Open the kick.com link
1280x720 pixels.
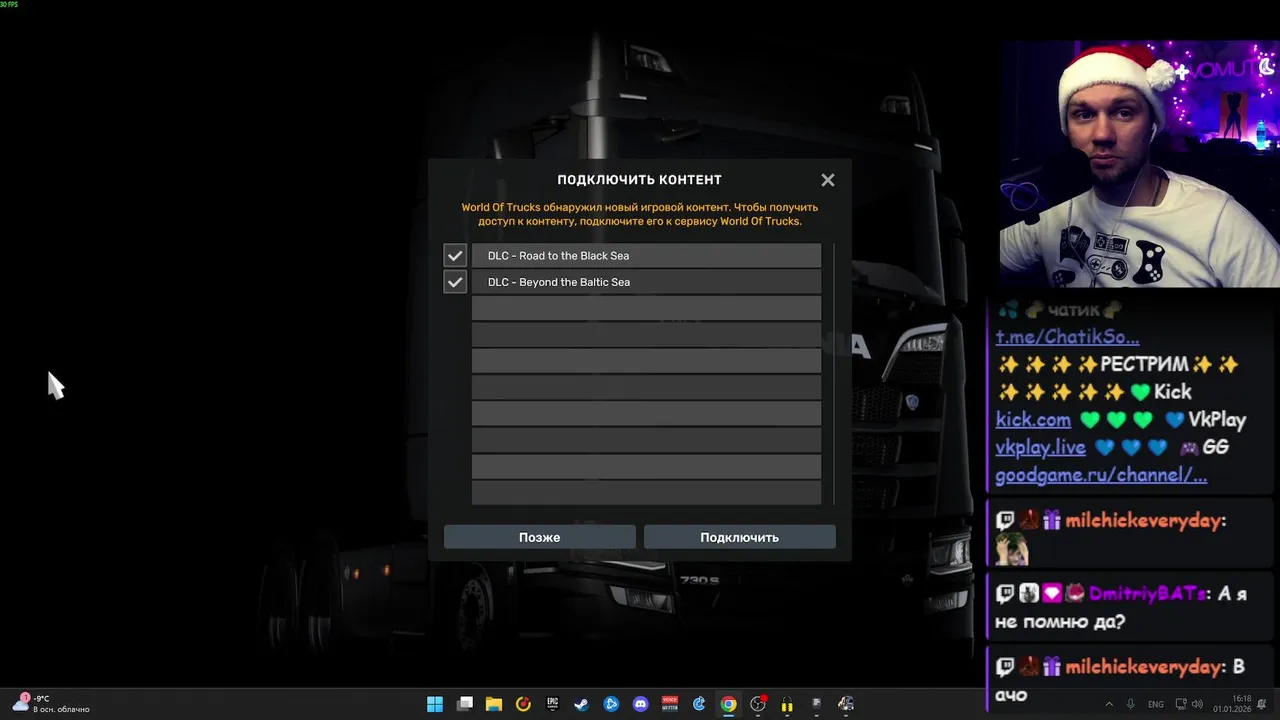pos(1033,420)
